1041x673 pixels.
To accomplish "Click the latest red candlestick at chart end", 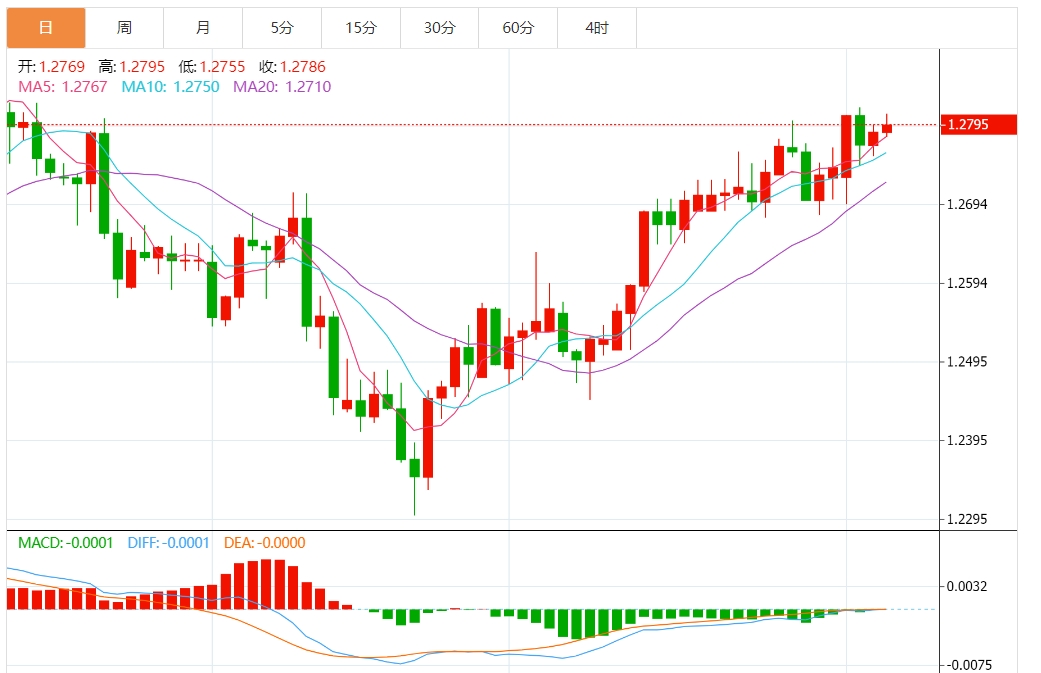I will (887, 128).
